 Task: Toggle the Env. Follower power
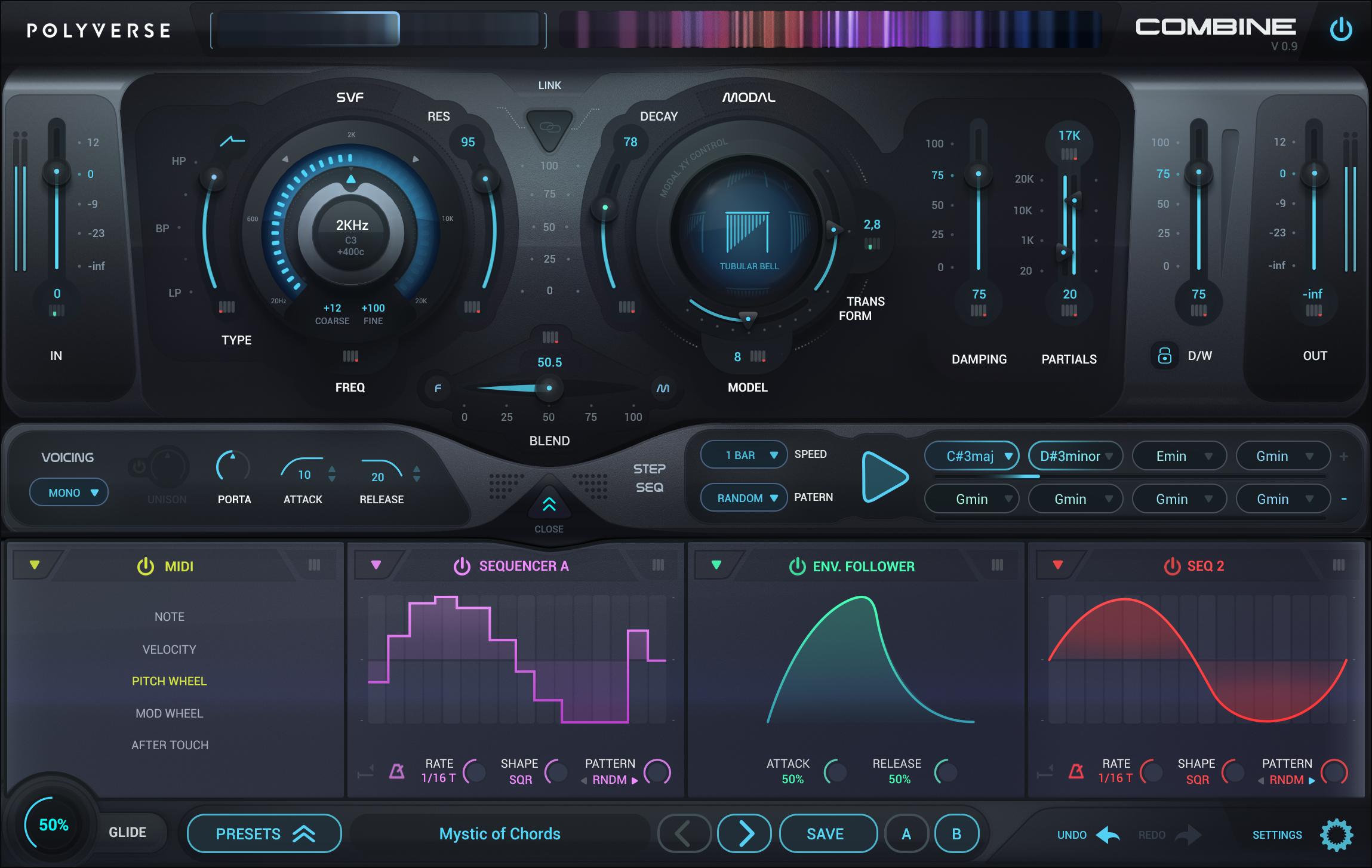tap(798, 566)
